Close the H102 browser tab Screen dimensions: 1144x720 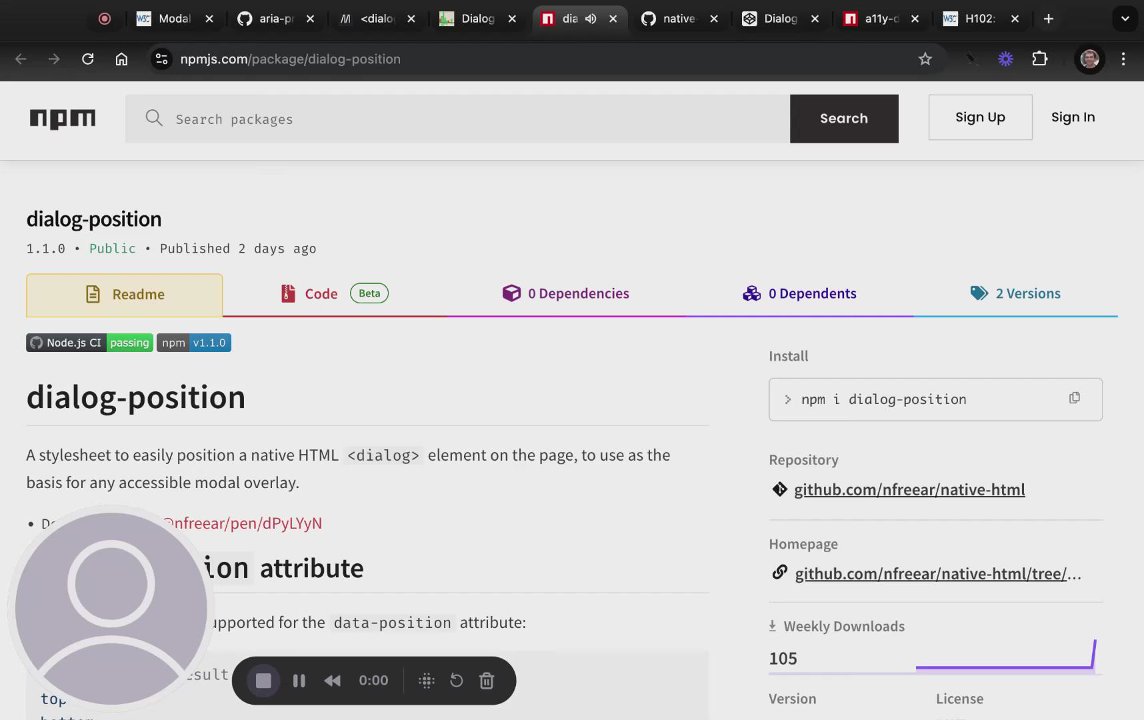(x=1015, y=19)
